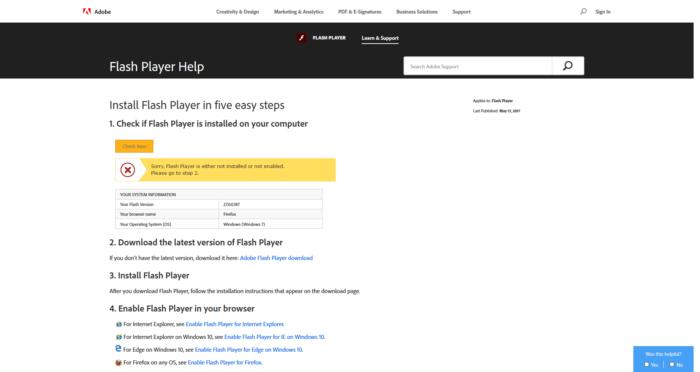Click the Applies to: Flash Player text
The image size is (700, 372).
(x=493, y=101)
